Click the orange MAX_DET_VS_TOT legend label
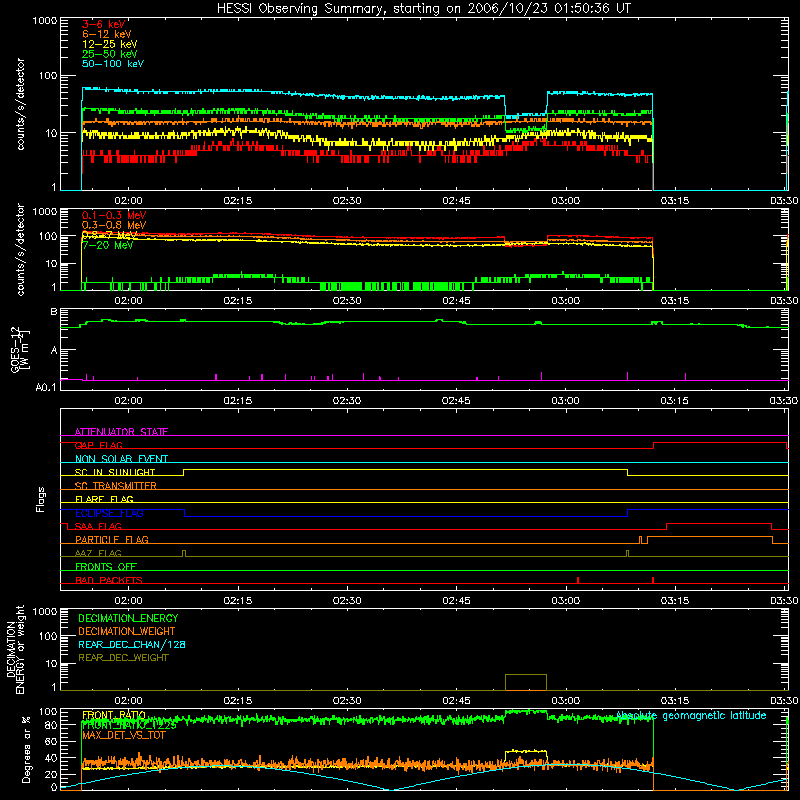 click(124, 735)
